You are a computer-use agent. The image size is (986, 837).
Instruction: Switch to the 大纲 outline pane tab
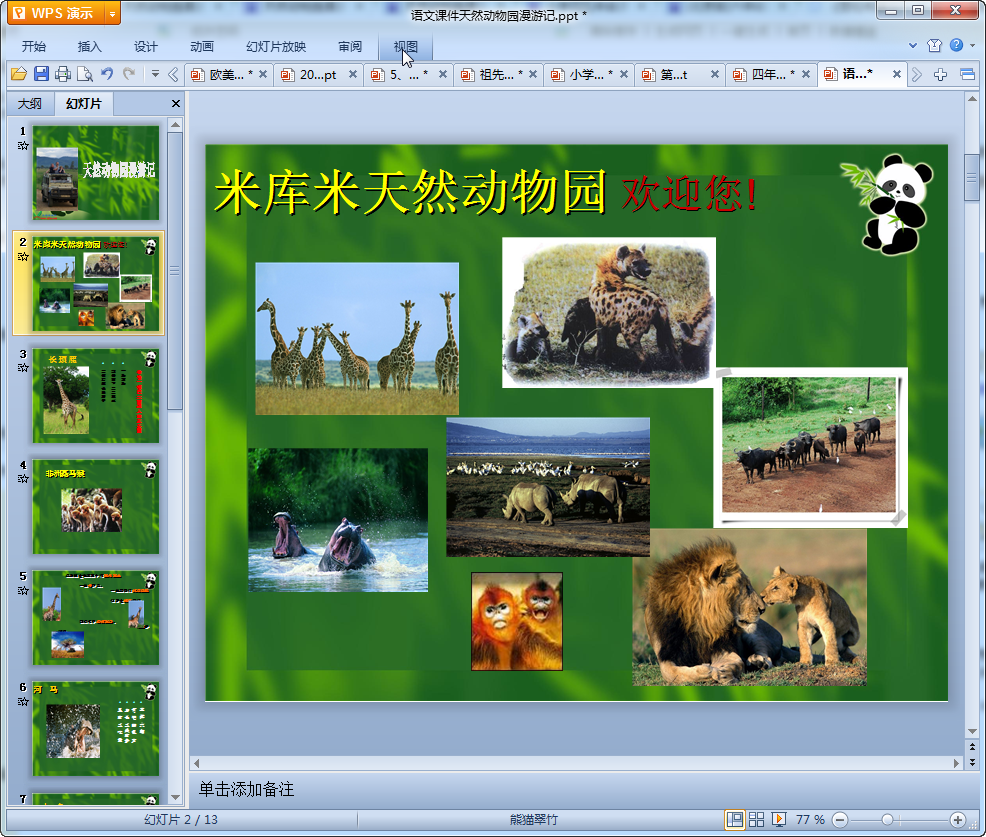pos(30,103)
